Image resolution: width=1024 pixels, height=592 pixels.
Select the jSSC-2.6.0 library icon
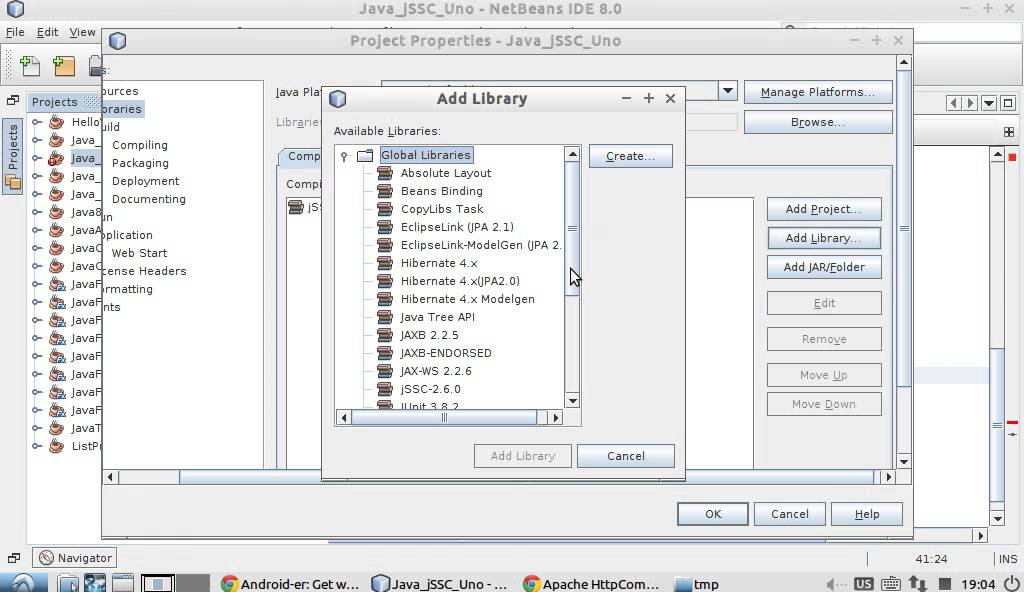tap(385, 389)
